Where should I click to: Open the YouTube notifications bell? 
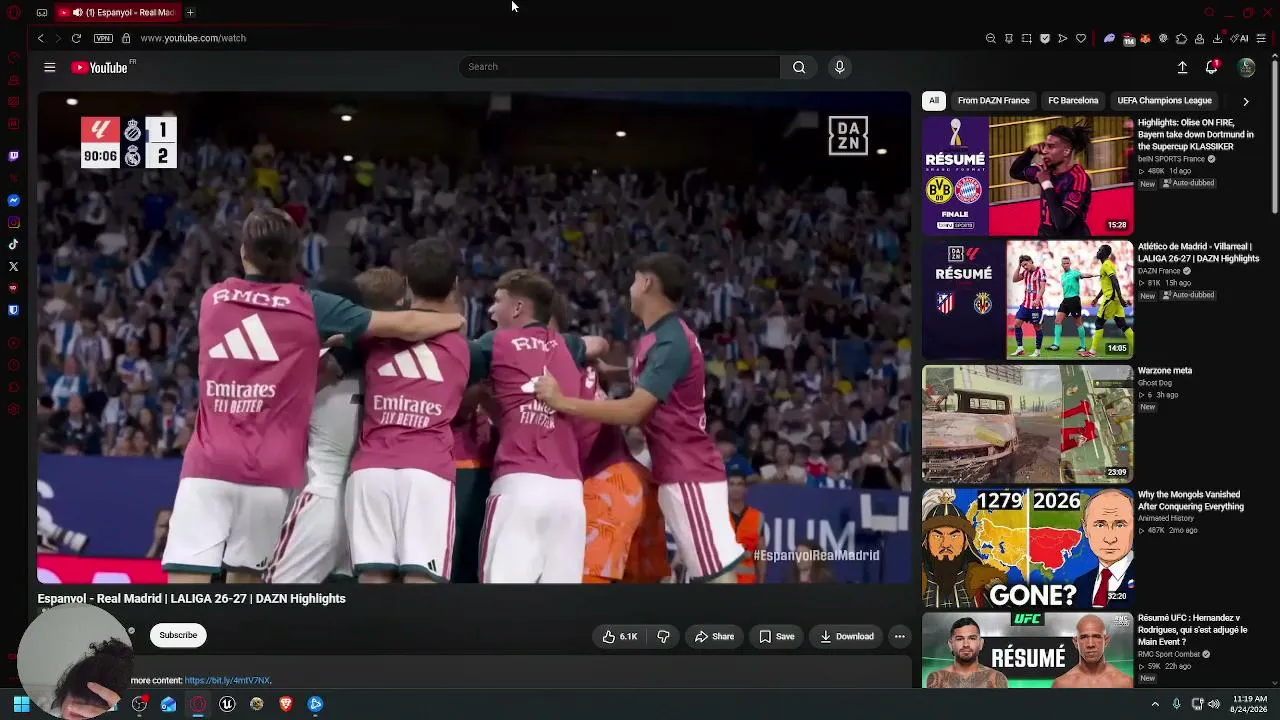pyautogui.click(x=1212, y=67)
